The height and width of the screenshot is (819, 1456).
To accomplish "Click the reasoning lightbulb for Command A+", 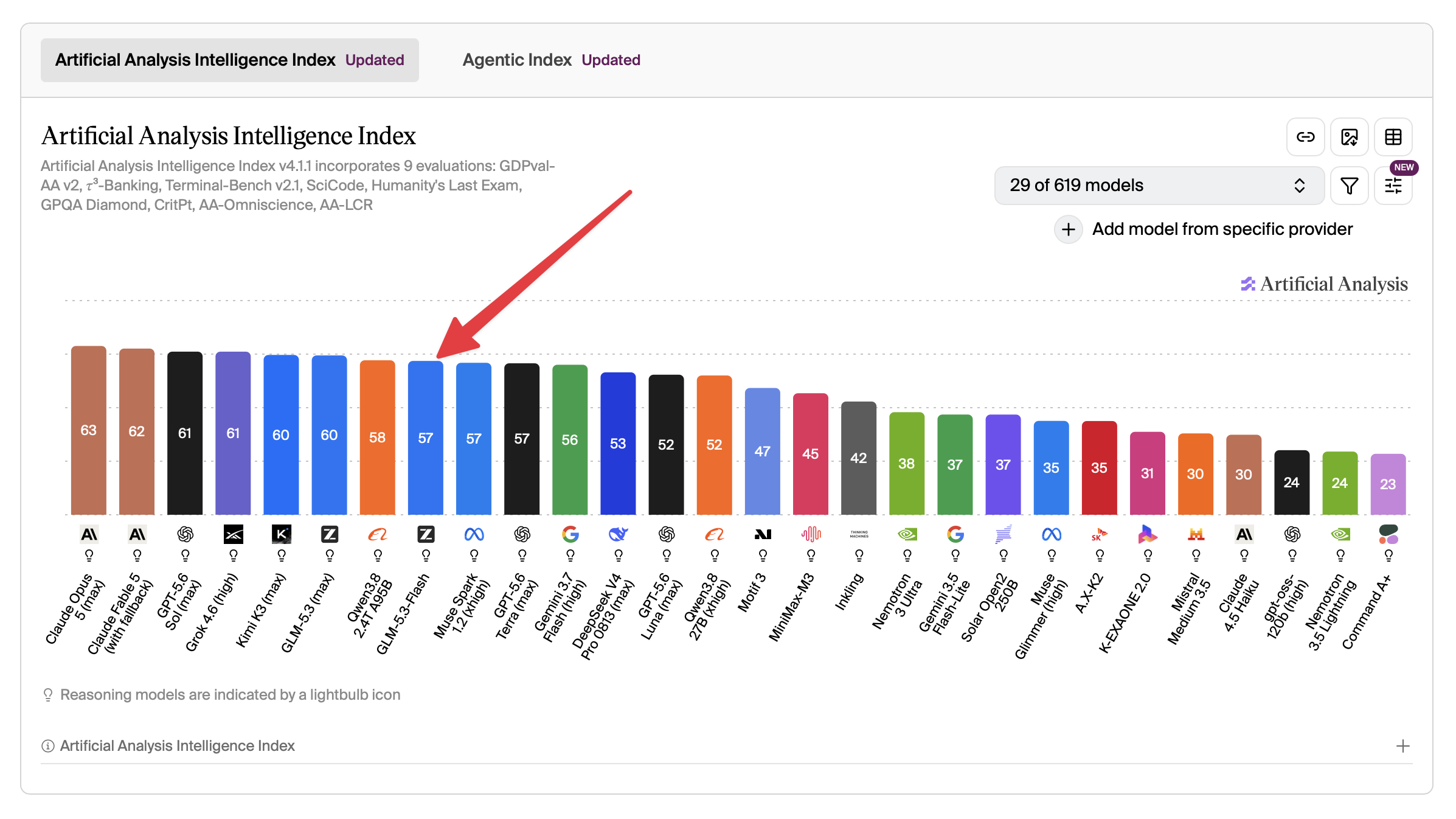I will (1388, 555).
